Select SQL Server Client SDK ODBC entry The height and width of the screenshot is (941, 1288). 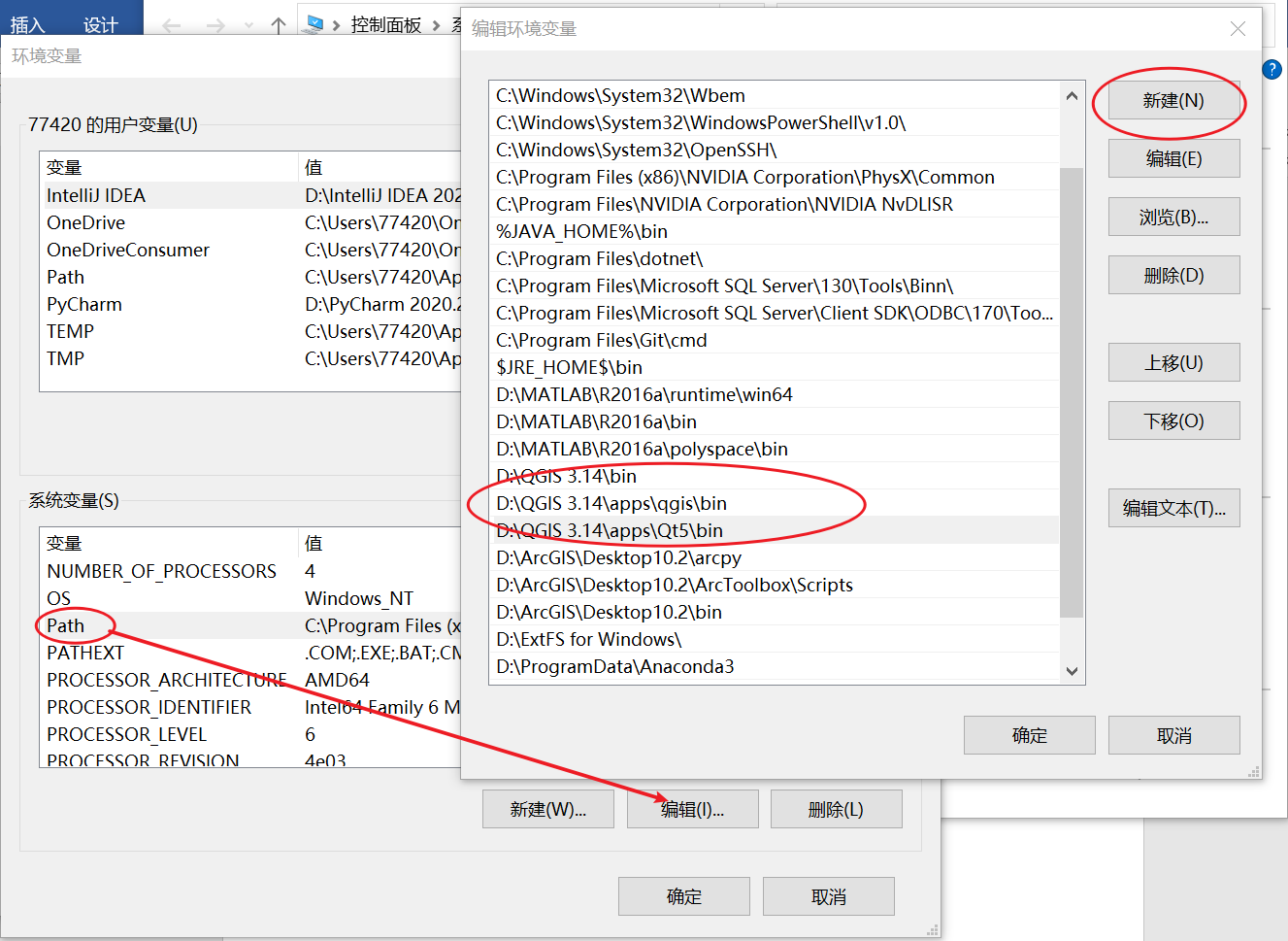(775, 313)
